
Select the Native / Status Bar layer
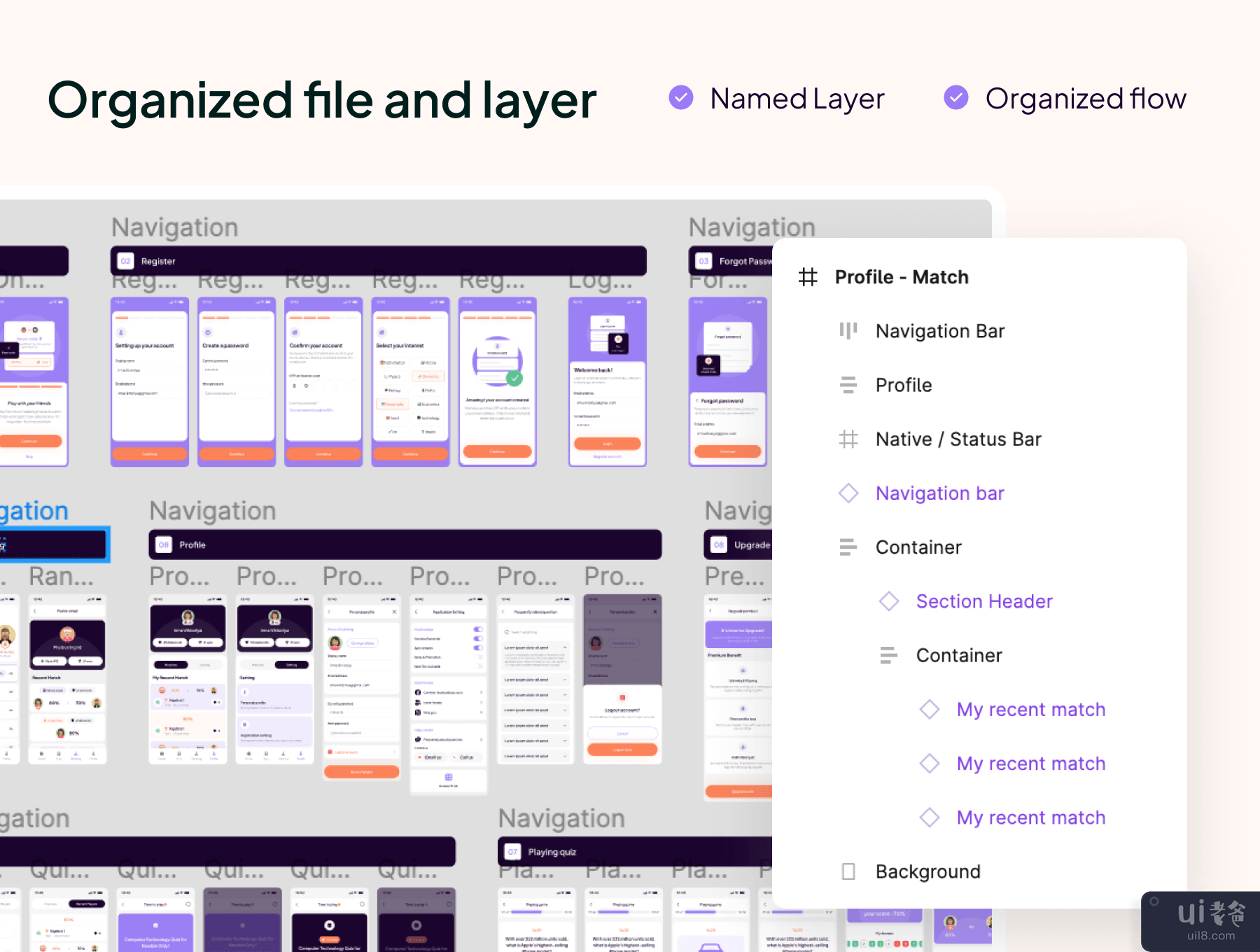click(958, 439)
